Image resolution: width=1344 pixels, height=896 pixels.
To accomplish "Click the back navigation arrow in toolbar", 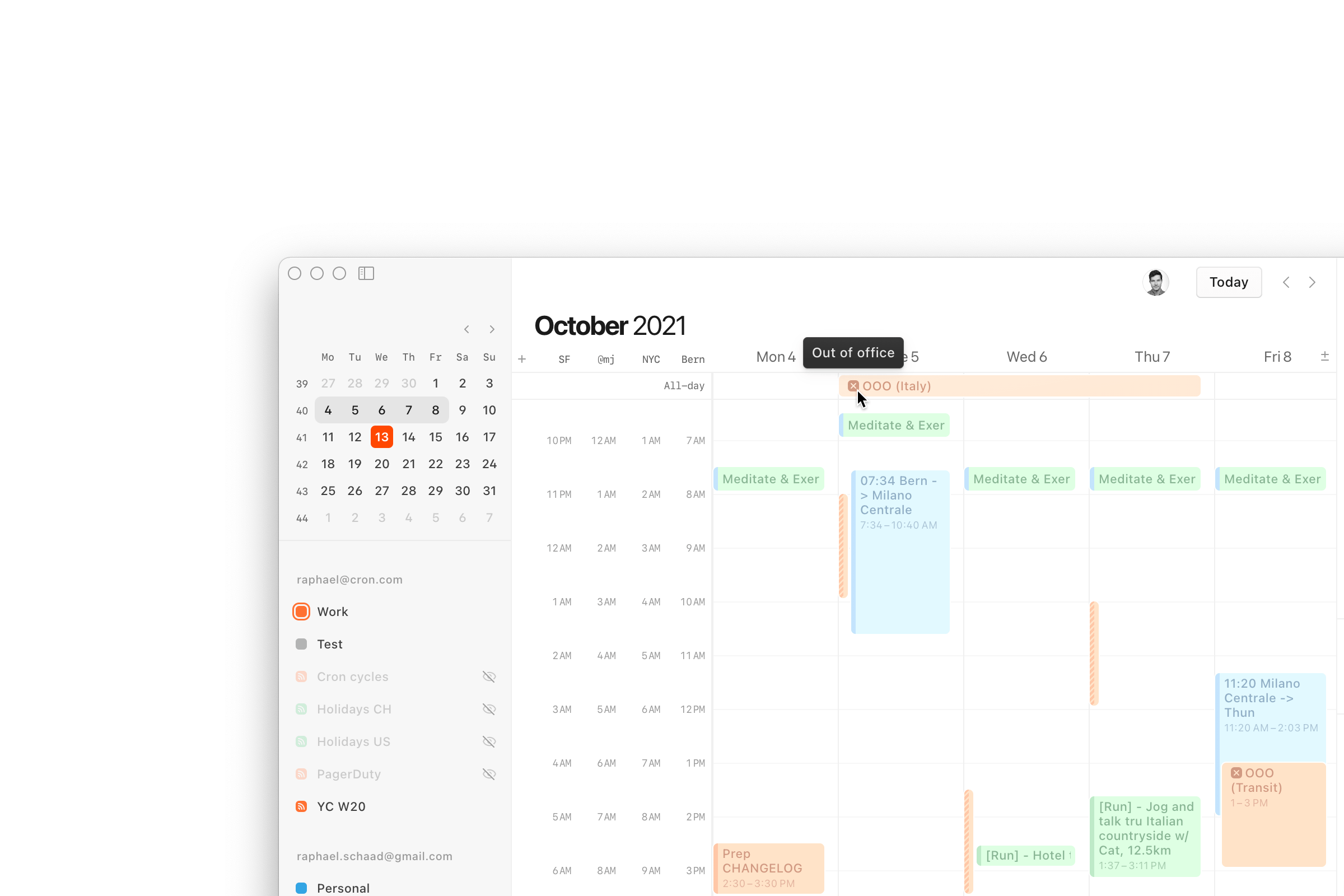I will click(1287, 282).
